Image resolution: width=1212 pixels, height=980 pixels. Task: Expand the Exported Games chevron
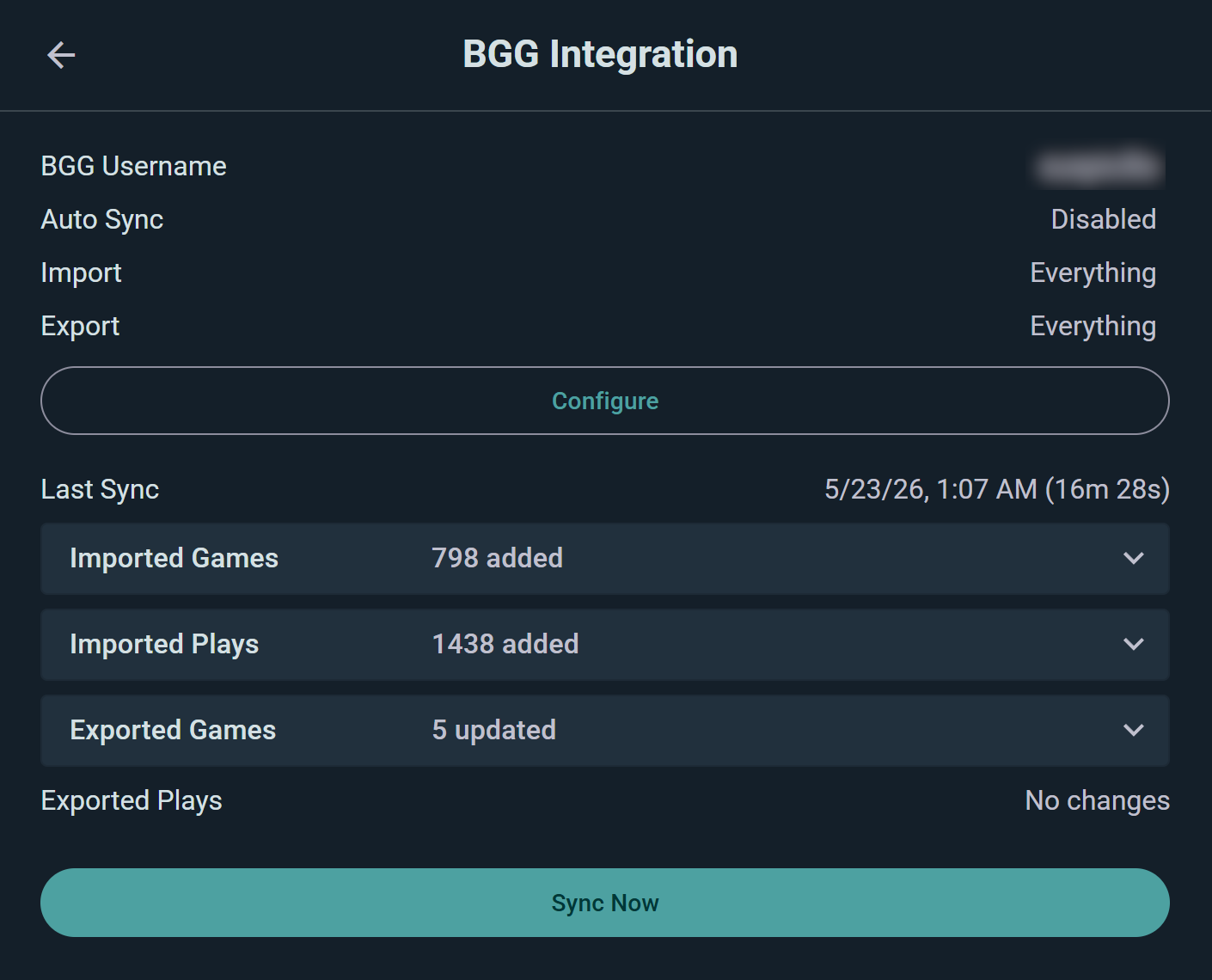pyautogui.click(x=1133, y=730)
